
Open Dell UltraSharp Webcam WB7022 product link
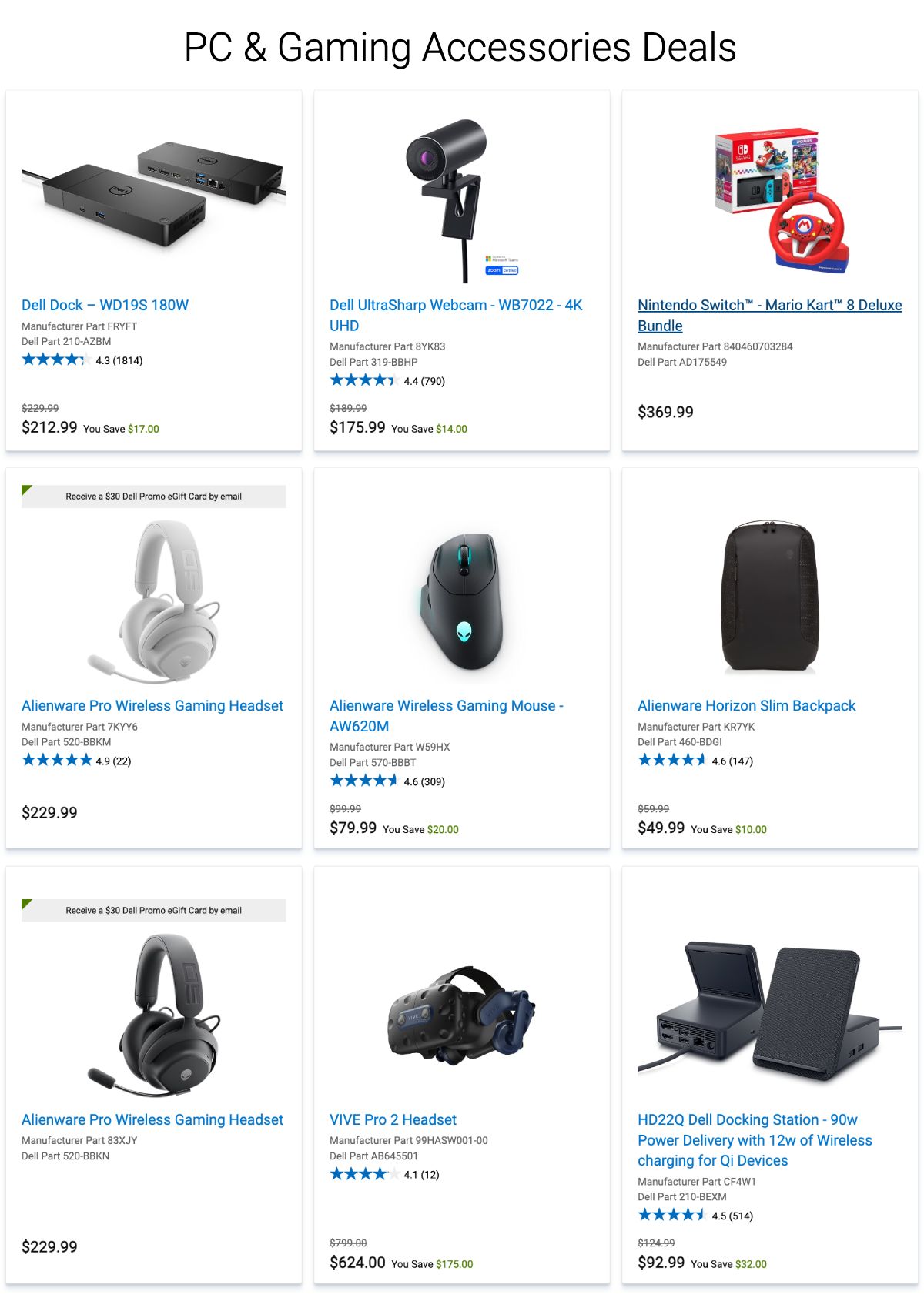click(456, 315)
